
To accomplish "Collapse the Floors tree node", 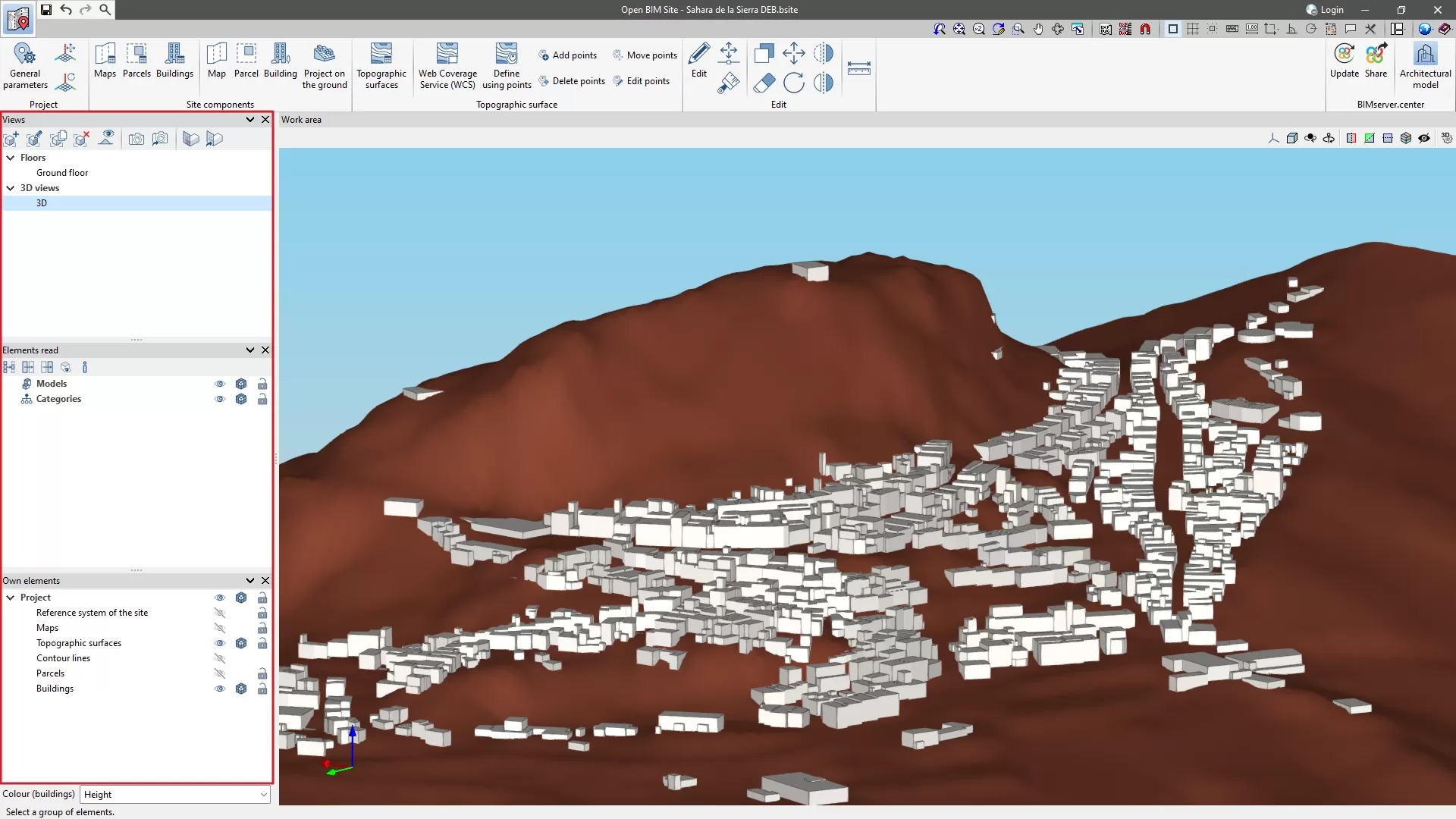I will point(11,158).
